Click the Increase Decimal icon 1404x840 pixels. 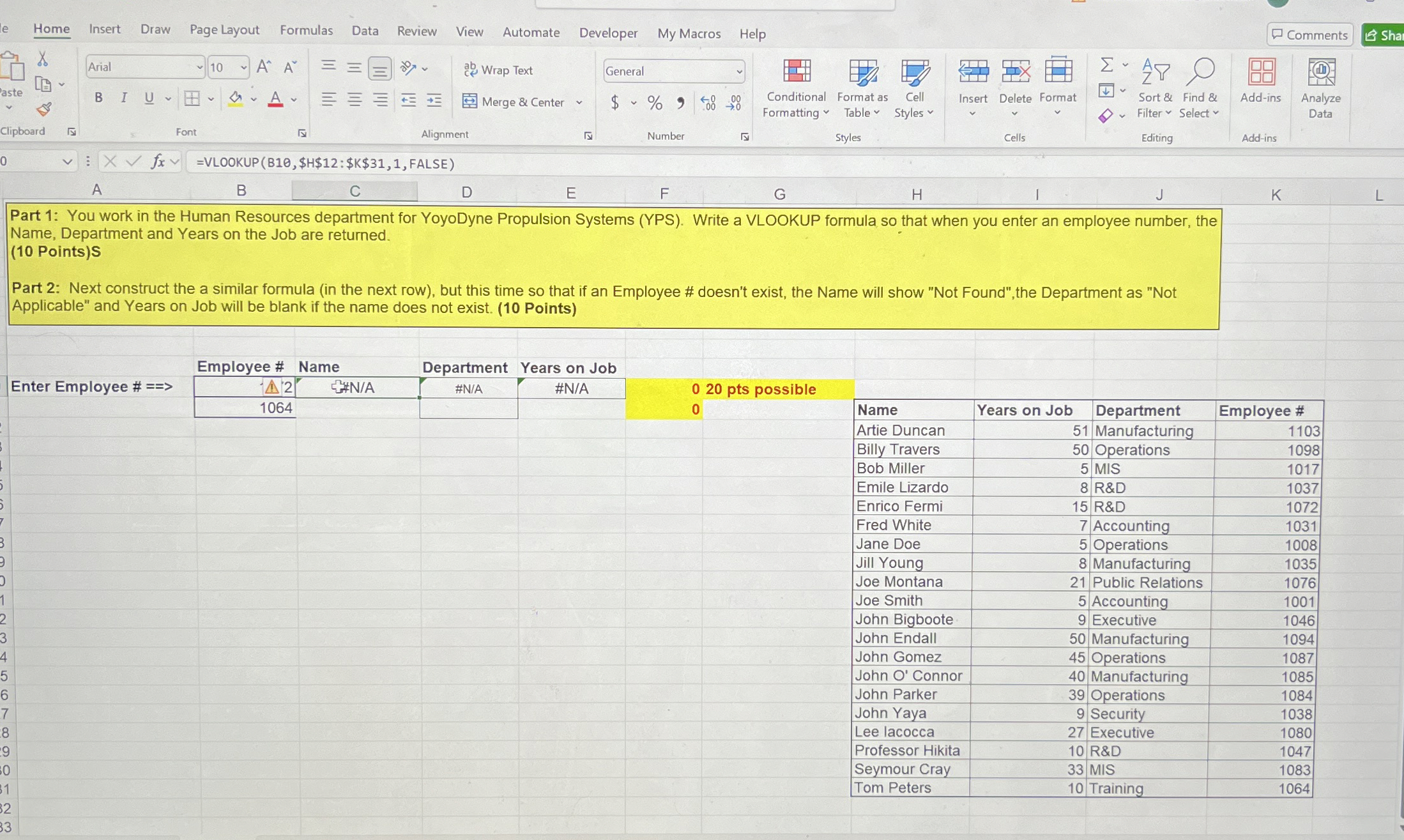[x=708, y=103]
